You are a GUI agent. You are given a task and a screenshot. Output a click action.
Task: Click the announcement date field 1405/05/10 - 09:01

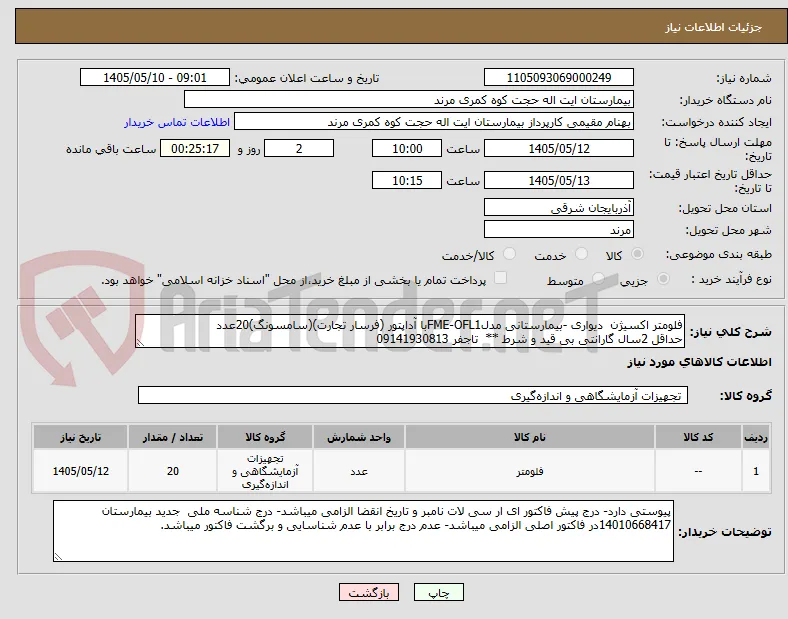point(155,77)
